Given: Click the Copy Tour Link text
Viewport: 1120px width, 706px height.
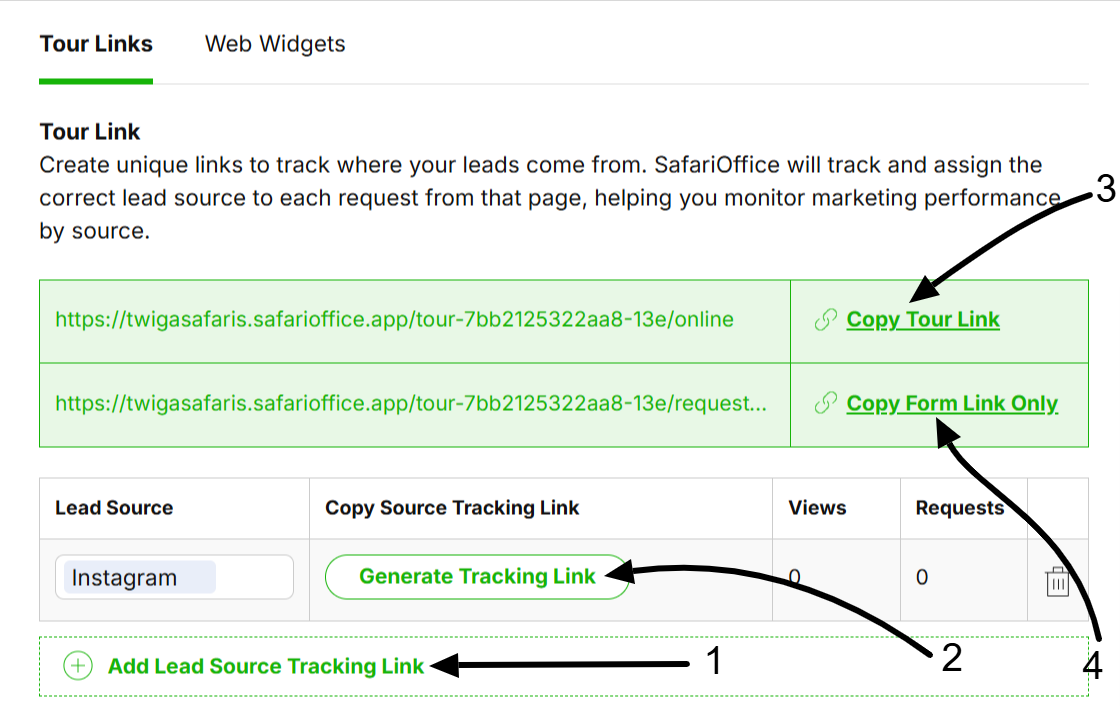Looking at the screenshot, I should click(x=922, y=320).
